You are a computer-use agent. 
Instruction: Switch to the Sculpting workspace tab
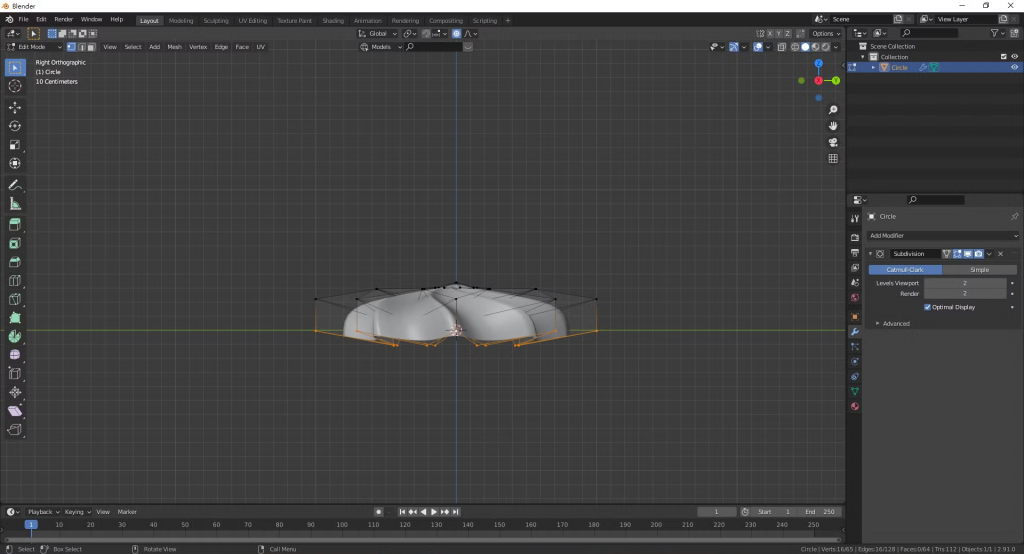215,20
